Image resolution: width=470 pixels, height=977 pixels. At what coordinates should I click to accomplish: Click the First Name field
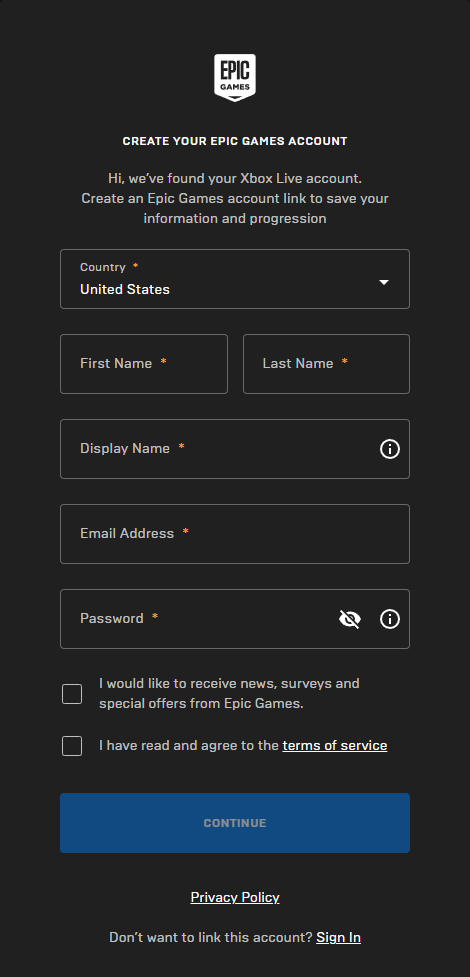coord(144,364)
